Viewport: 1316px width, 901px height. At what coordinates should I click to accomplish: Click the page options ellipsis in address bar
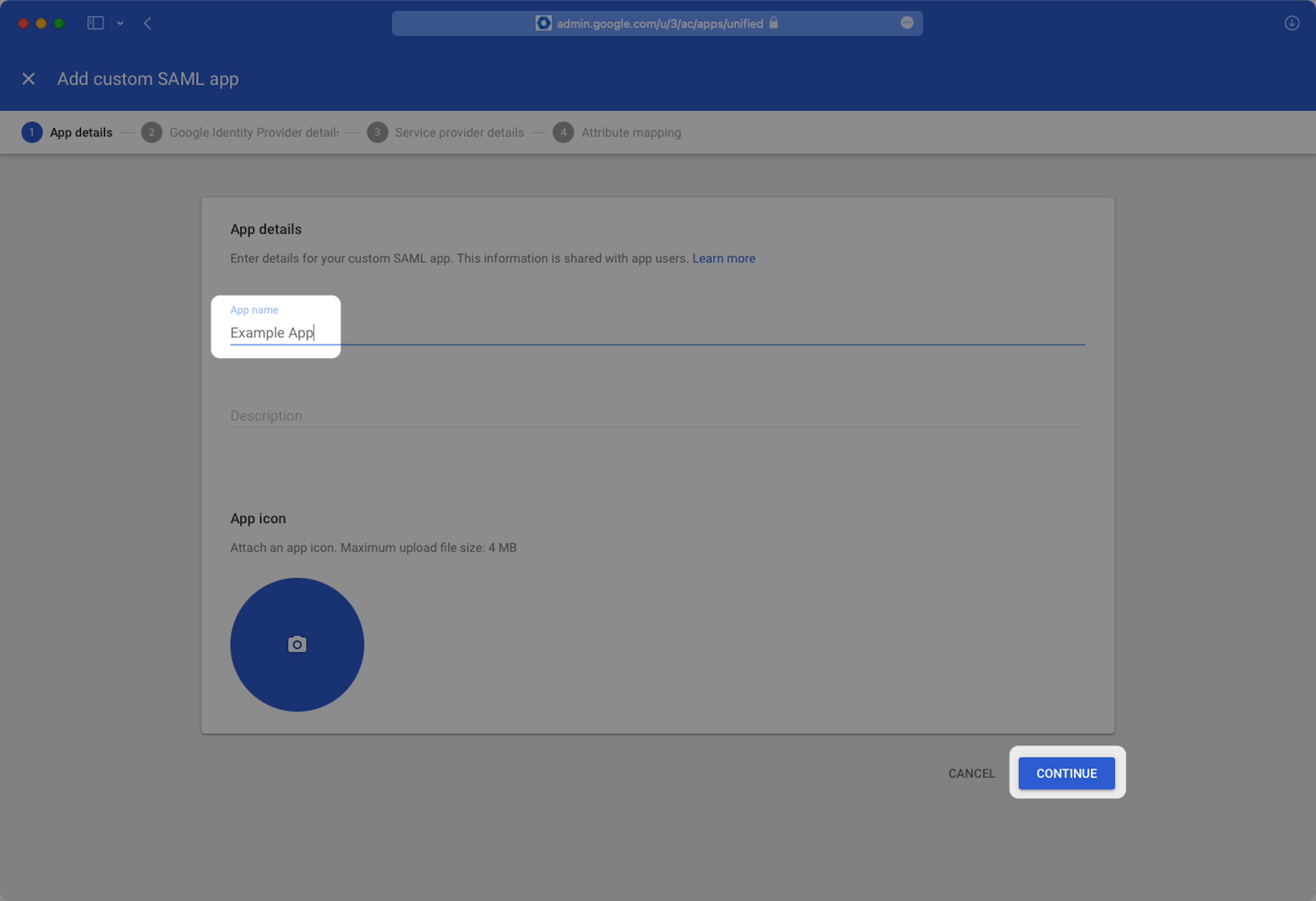point(906,23)
